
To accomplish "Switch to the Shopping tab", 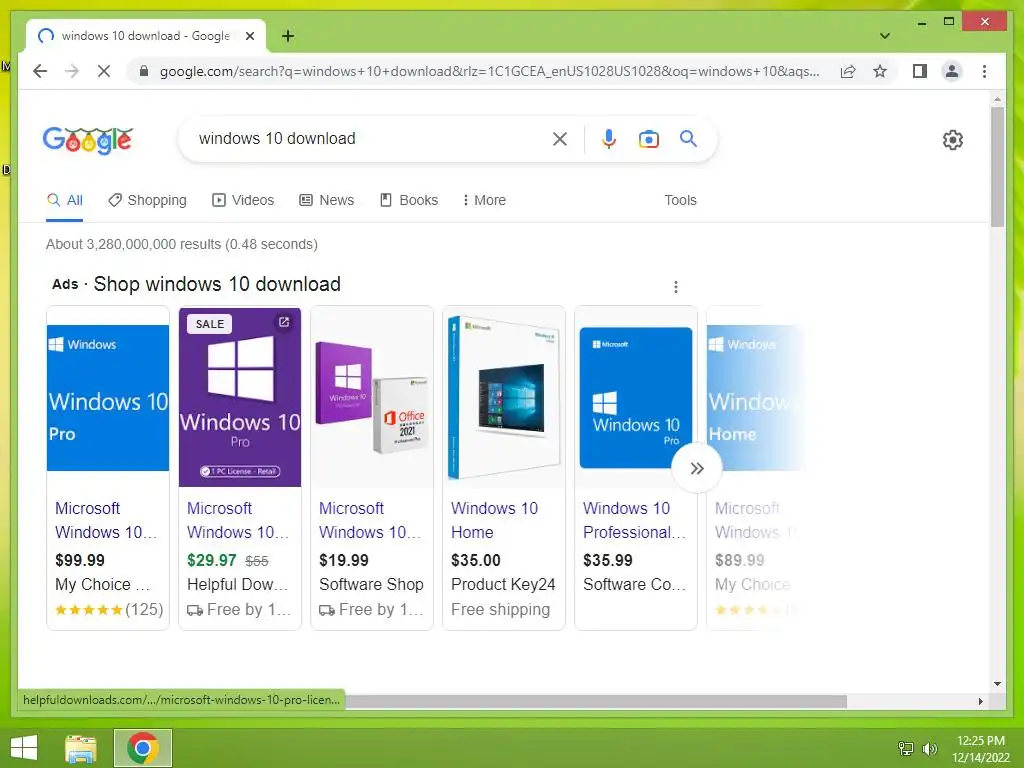I will pyautogui.click(x=148, y=200).
